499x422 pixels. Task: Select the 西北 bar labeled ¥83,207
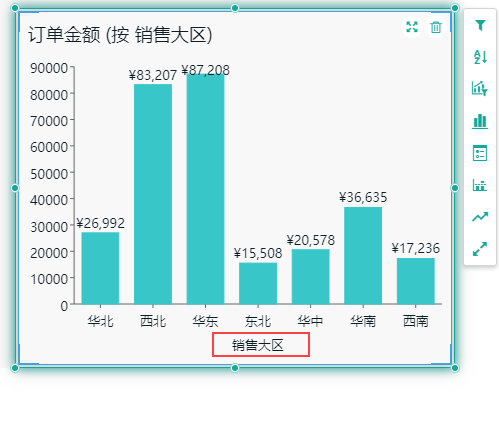[x=153, y=194]
